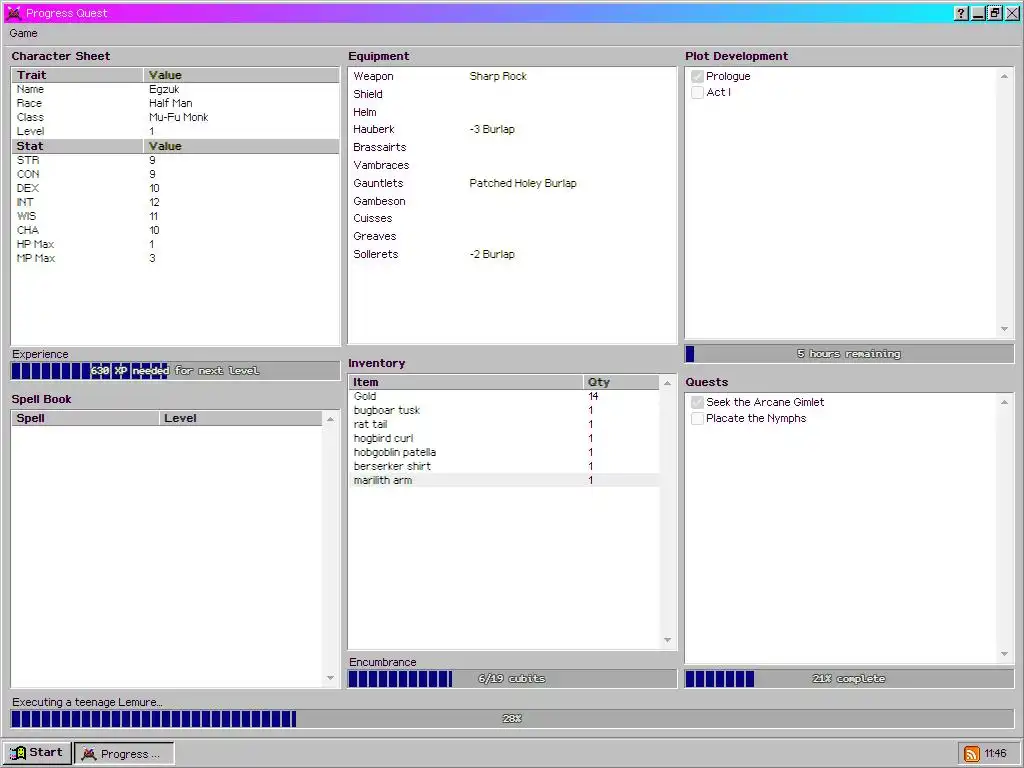Select the rat tail inventory item
1024x768 pixels.
pyautogui.click(x=504, y=424)
